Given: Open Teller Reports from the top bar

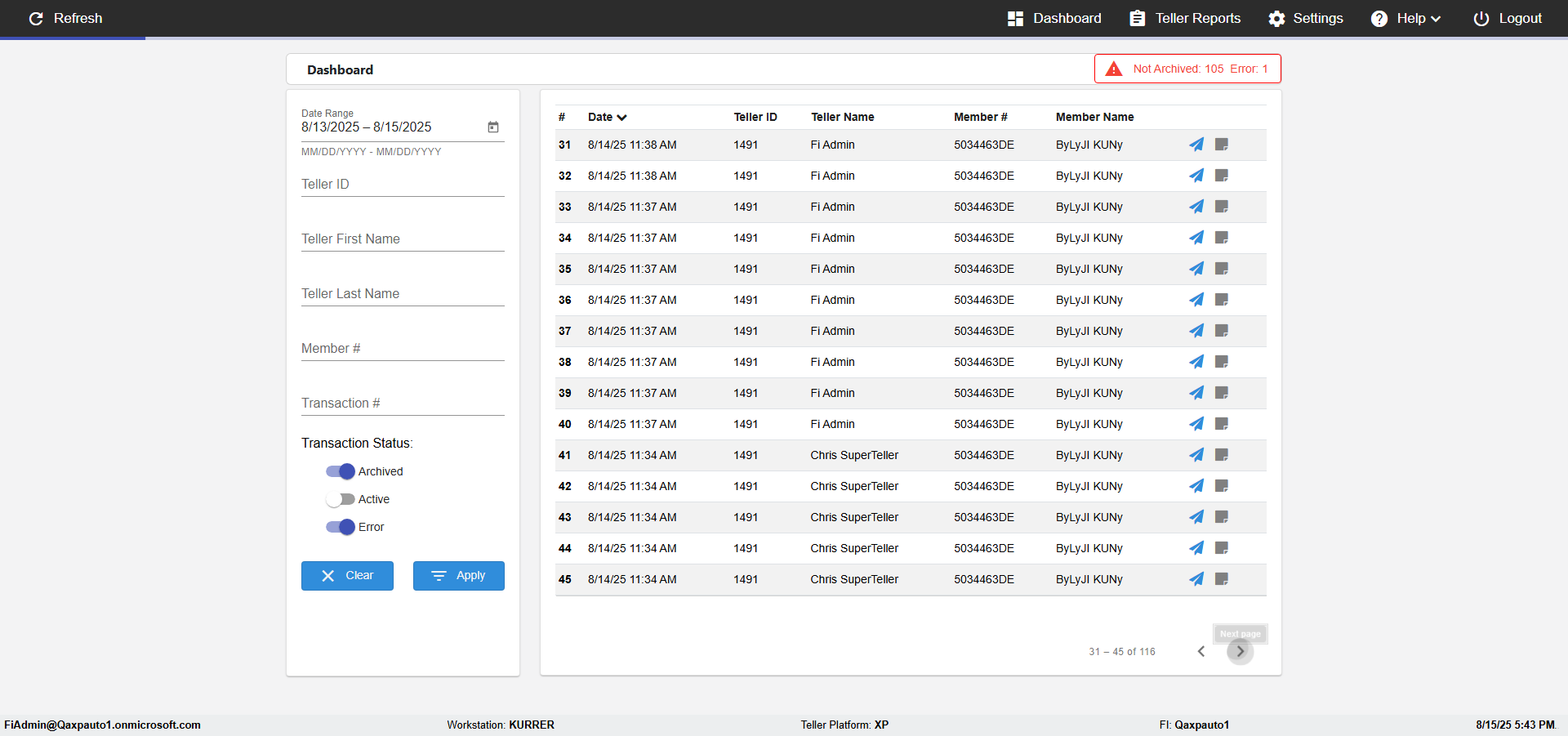Looking at the screenshot, I should (1185, 18).
